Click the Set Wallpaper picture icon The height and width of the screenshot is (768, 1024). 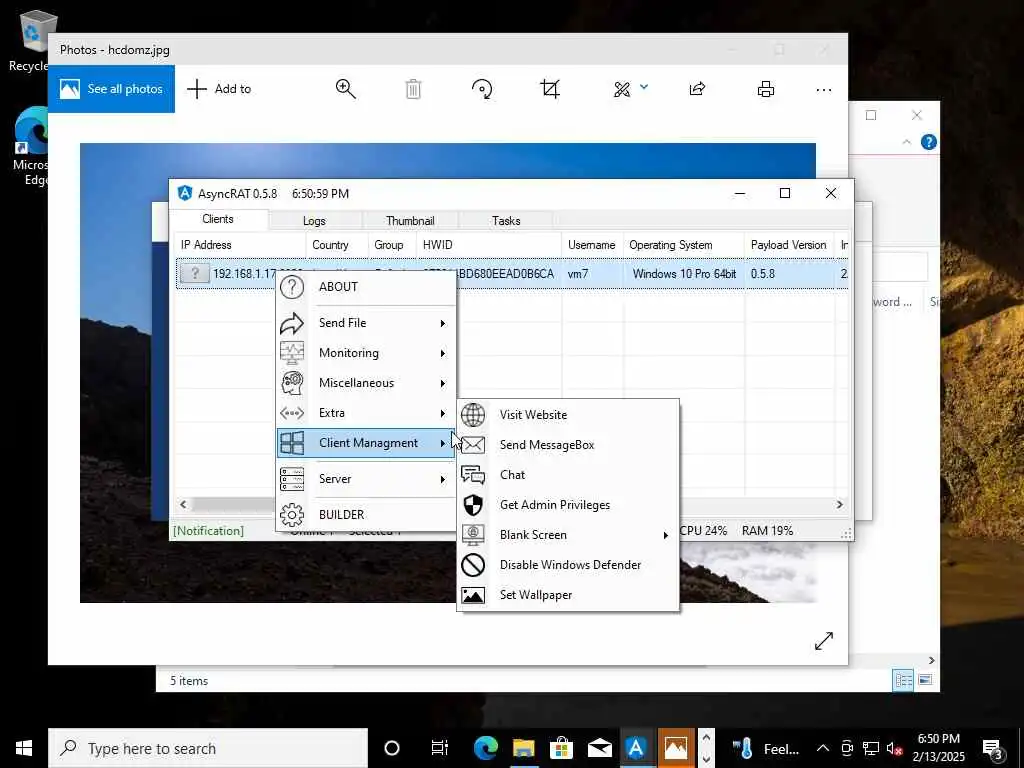[x=473, y=595]
